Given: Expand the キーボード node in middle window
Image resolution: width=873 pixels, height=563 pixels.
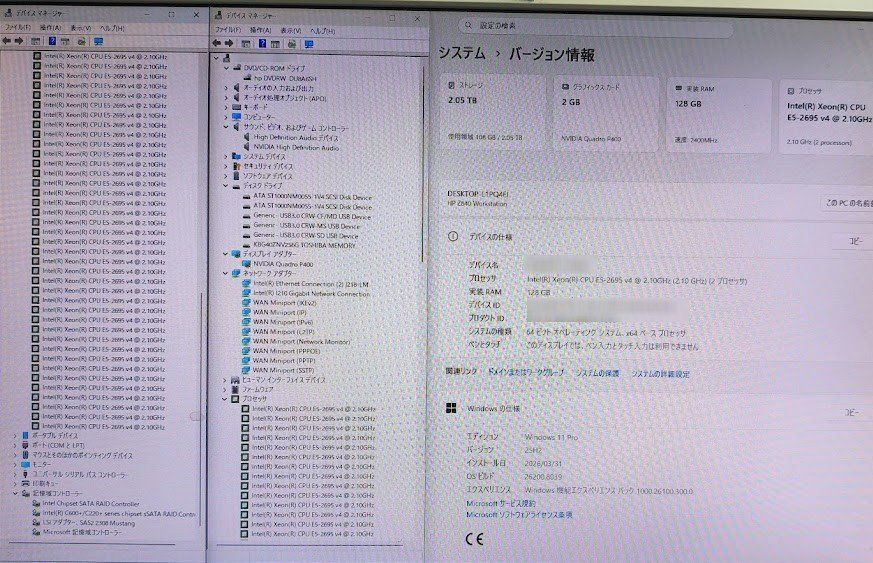Looking at the screenshot, I should click(x=227, y=107).
